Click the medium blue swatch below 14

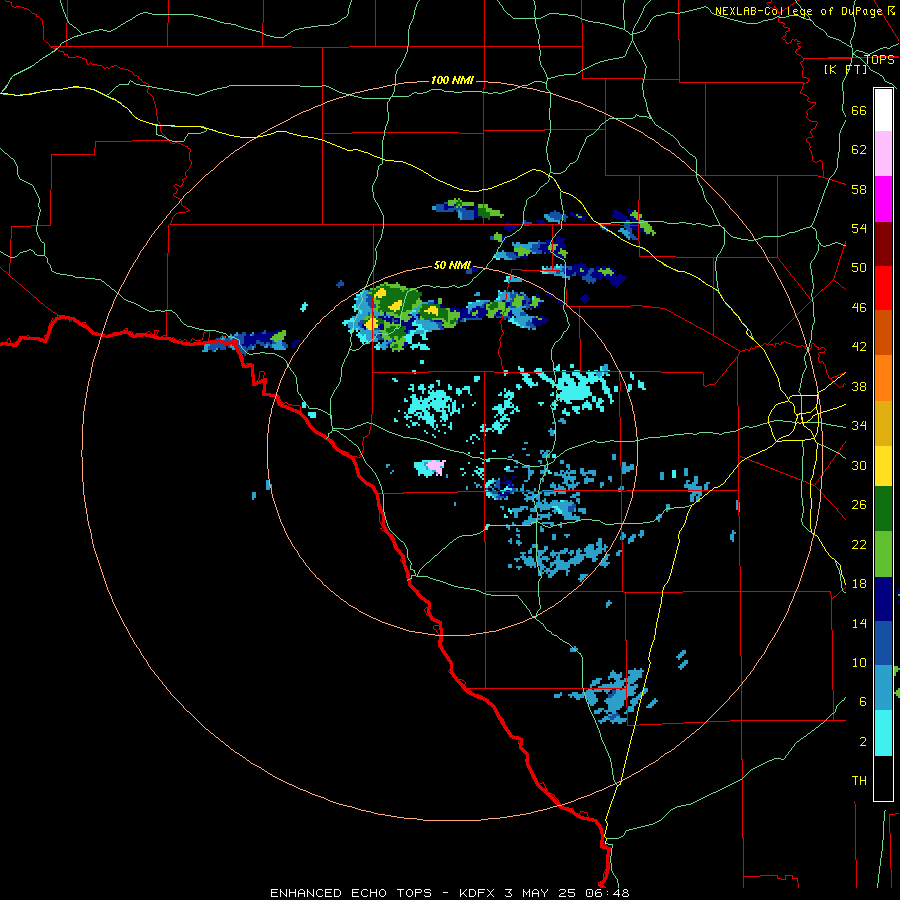point(883,643)
